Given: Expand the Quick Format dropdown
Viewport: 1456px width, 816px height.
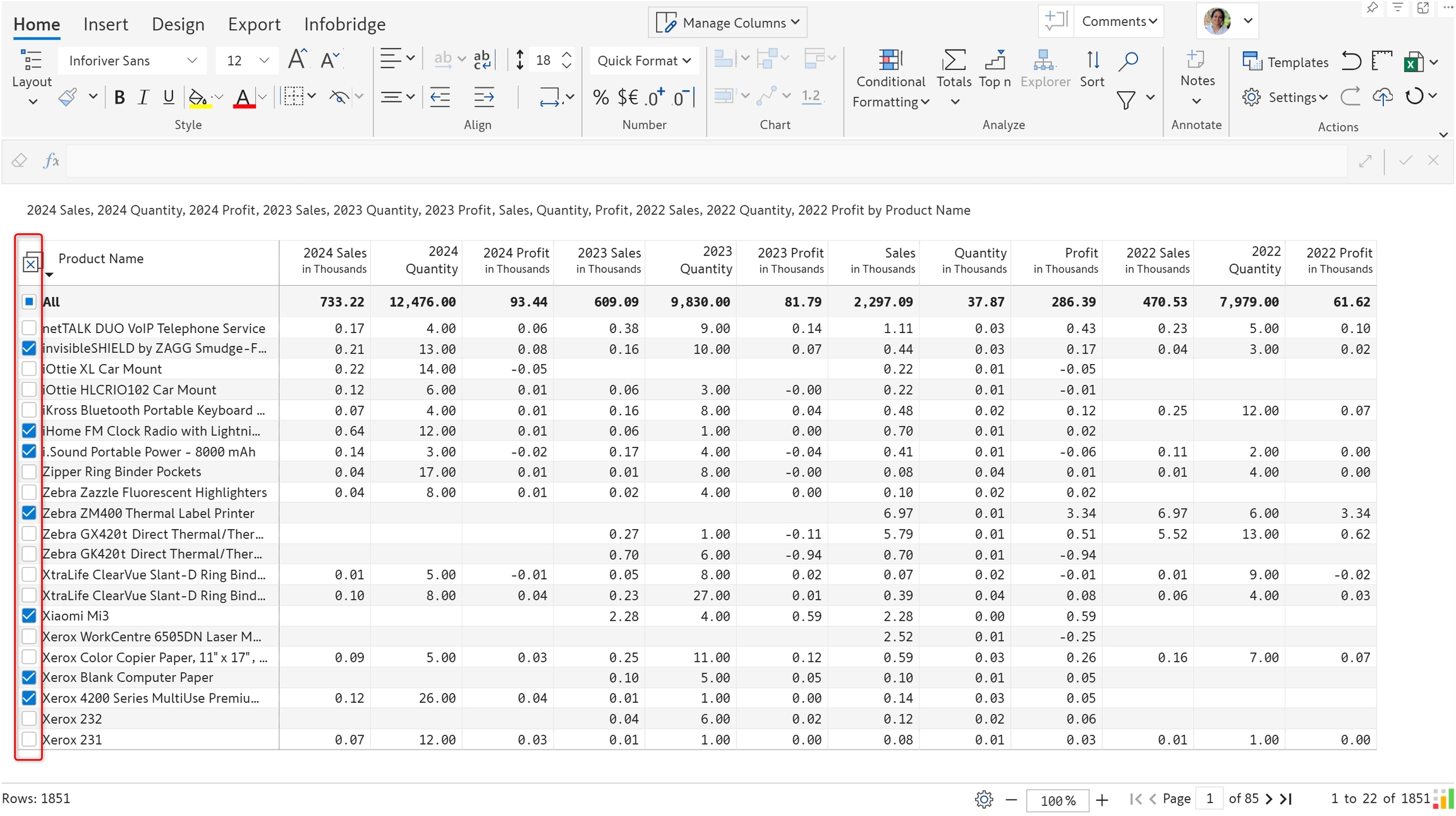Looking at the screenshot, I should [643, 61].
